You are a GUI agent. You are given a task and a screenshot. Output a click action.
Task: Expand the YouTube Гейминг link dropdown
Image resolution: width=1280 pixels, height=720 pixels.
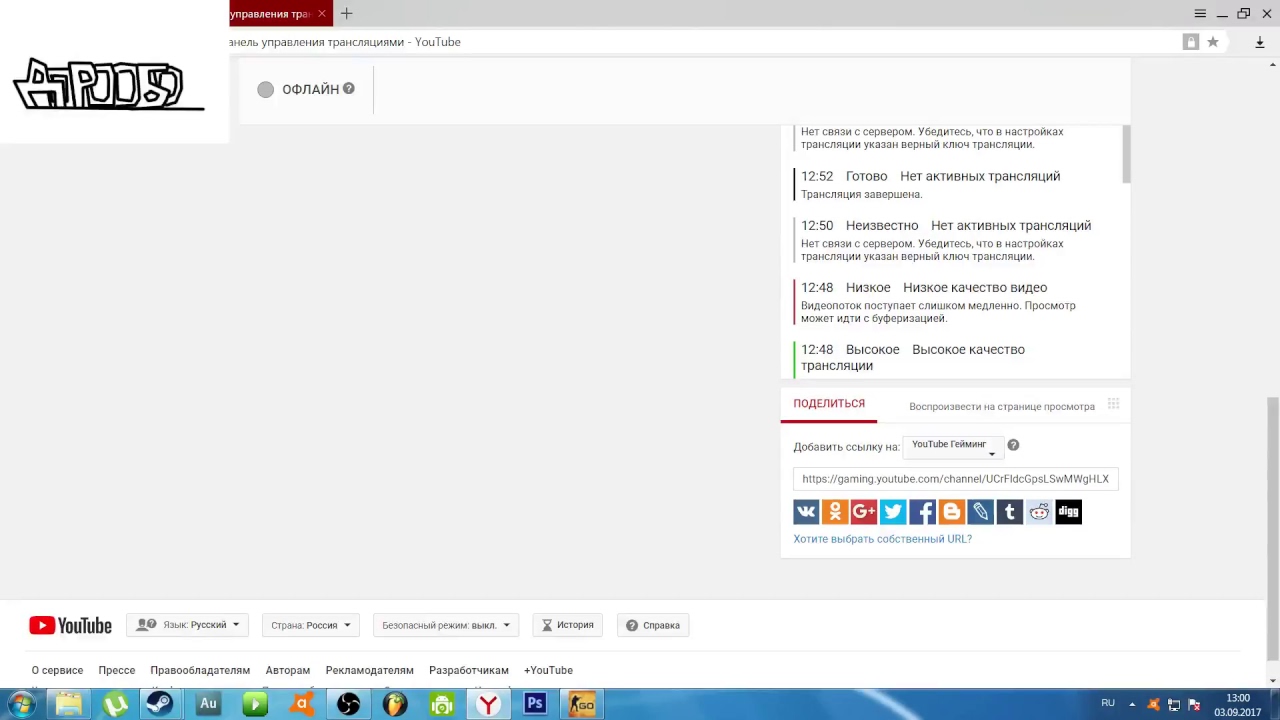pos(953,445)
